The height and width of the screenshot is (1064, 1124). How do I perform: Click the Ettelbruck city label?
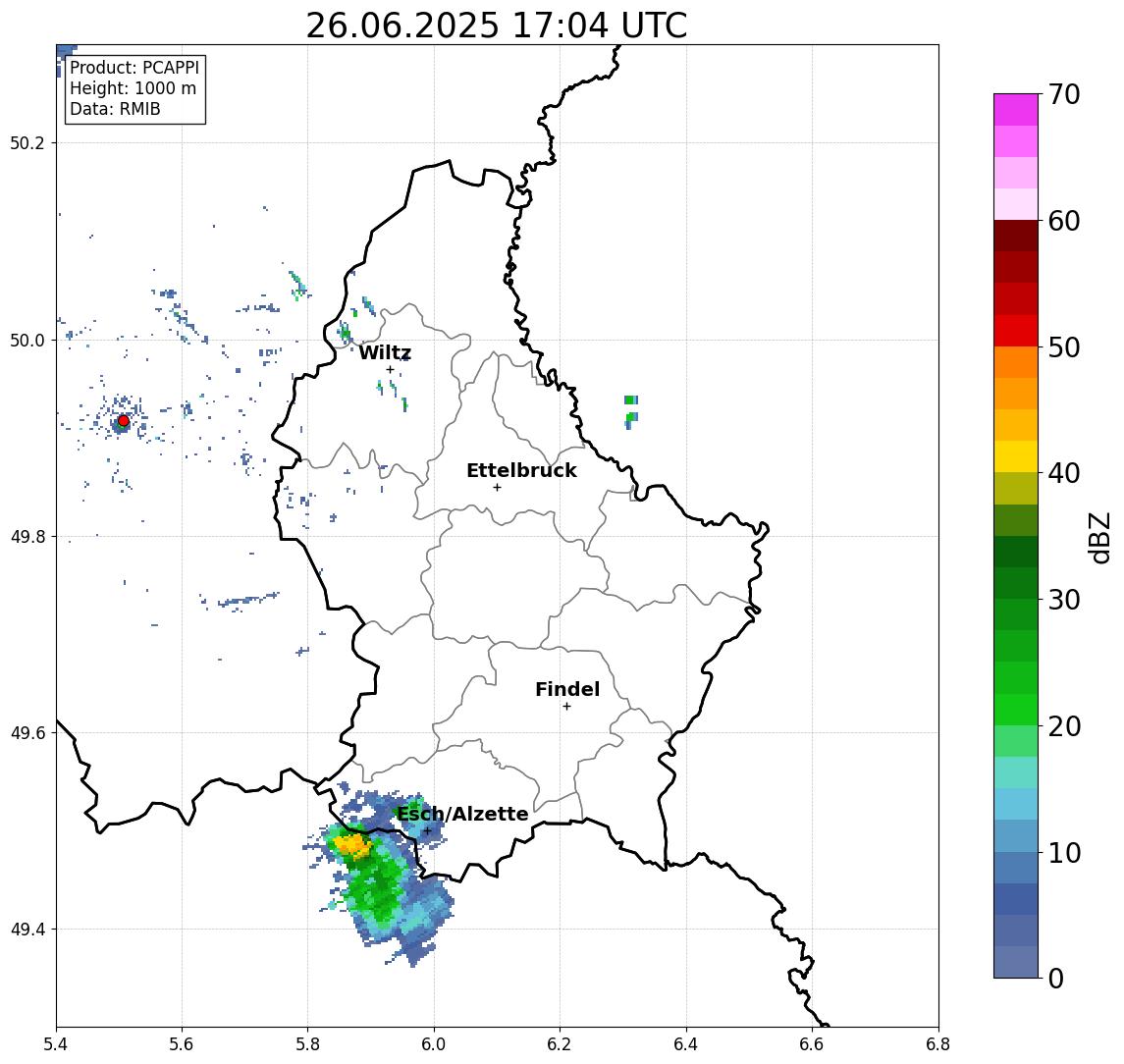521,470
